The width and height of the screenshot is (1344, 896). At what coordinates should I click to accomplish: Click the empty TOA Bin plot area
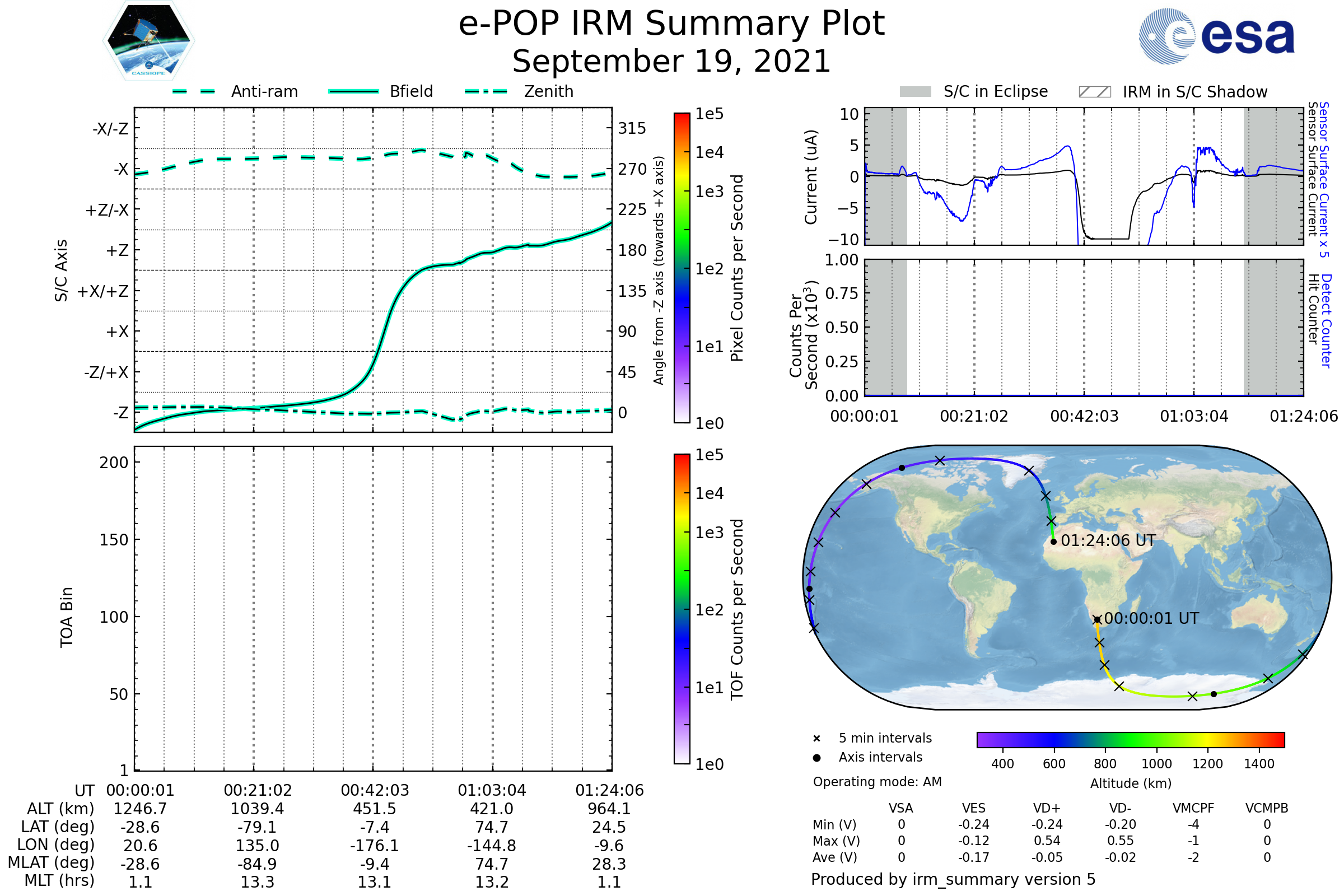point(372,609)
